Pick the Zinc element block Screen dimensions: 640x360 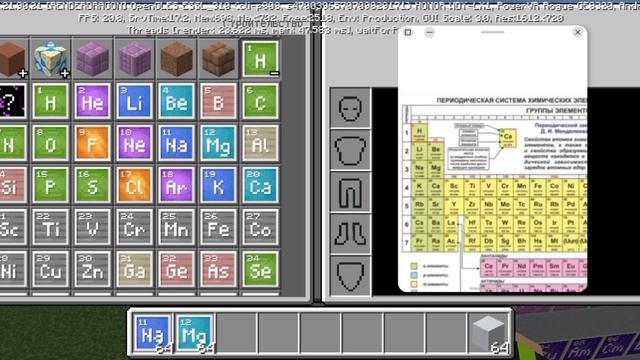click(x=92, y=269)
